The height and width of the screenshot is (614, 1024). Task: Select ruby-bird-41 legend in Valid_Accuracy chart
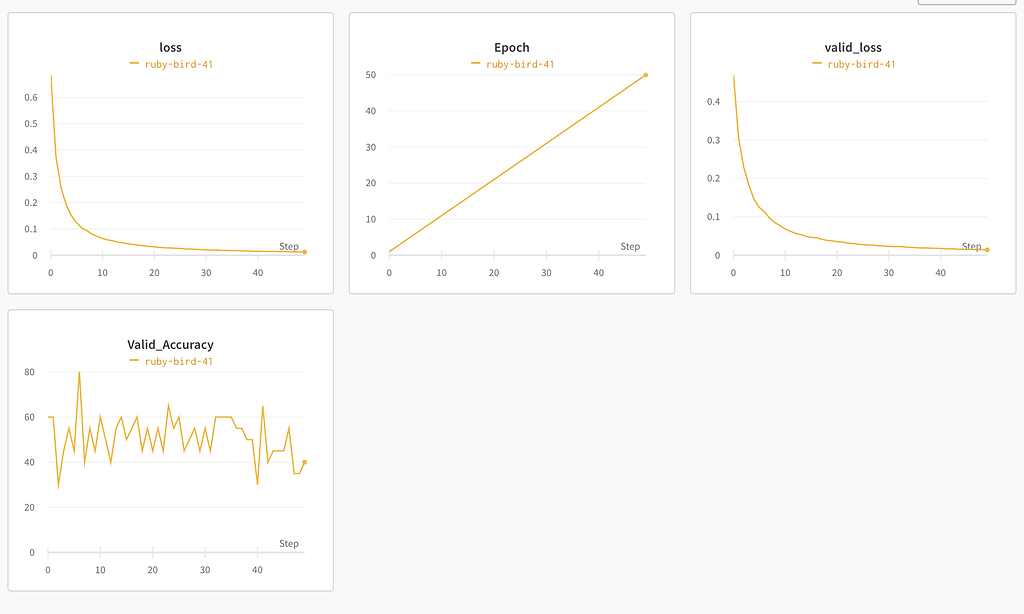179,361
